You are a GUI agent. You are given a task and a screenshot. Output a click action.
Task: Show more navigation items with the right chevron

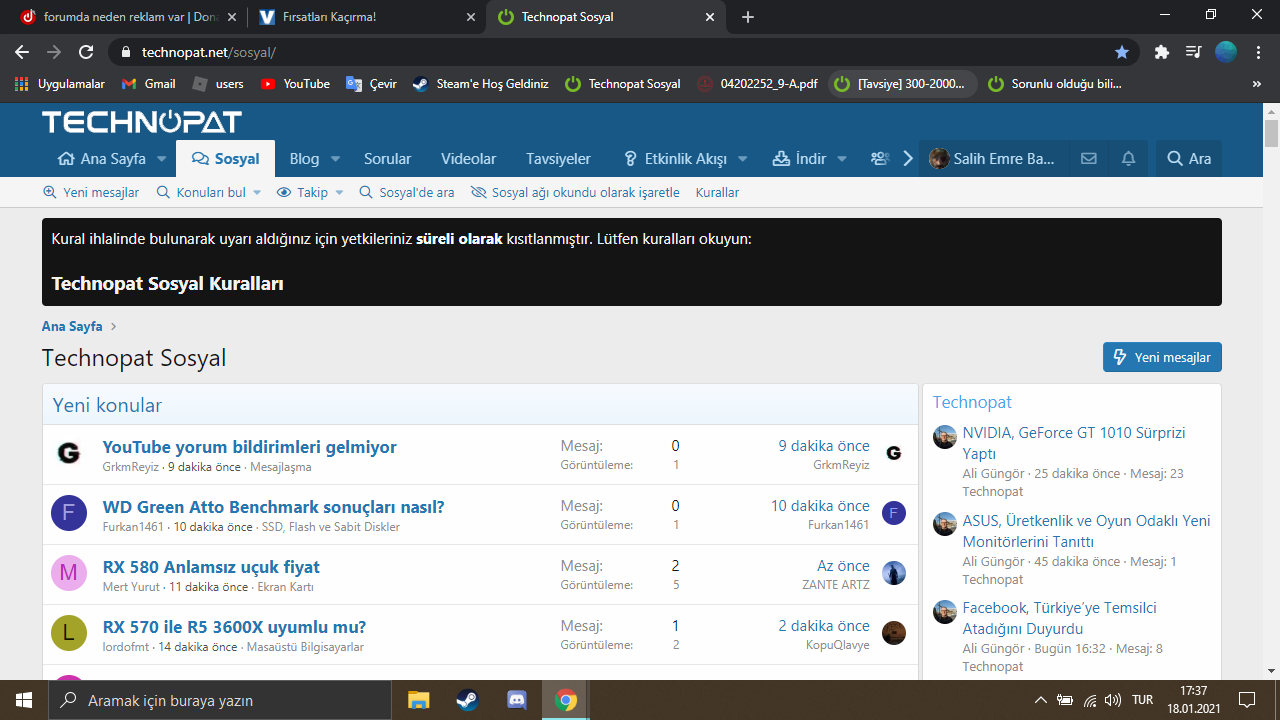point(908,158)
